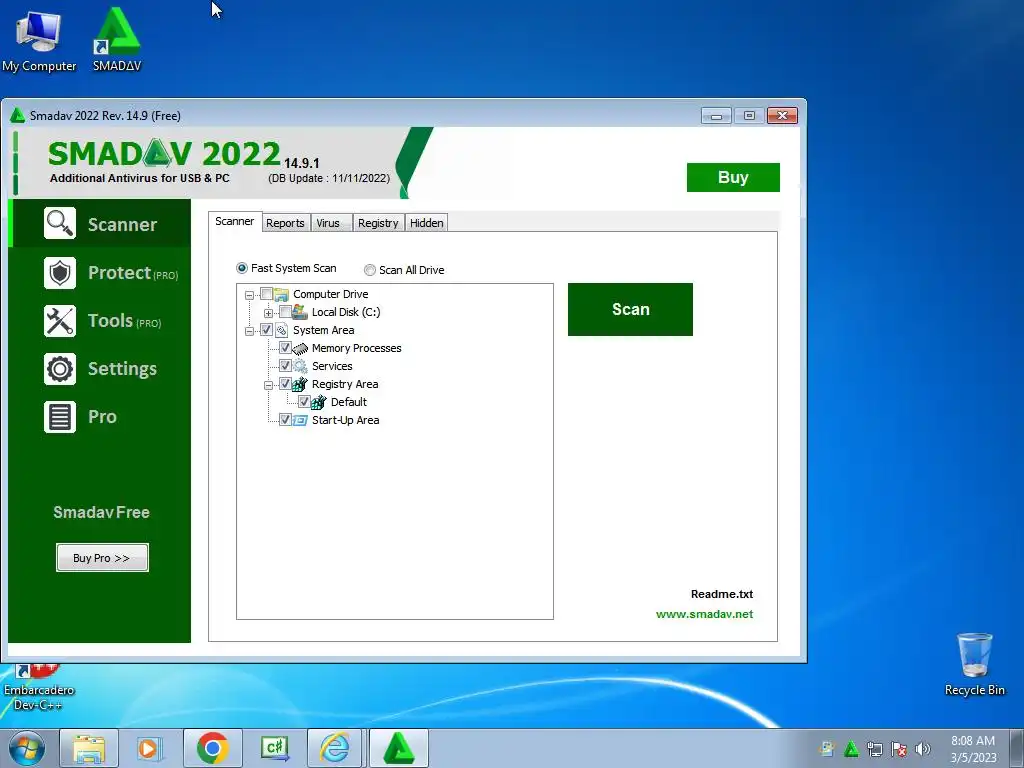Open the Pro list icon
The height and width of the screenshot is (768, 1024).
(x=59, y=417)
